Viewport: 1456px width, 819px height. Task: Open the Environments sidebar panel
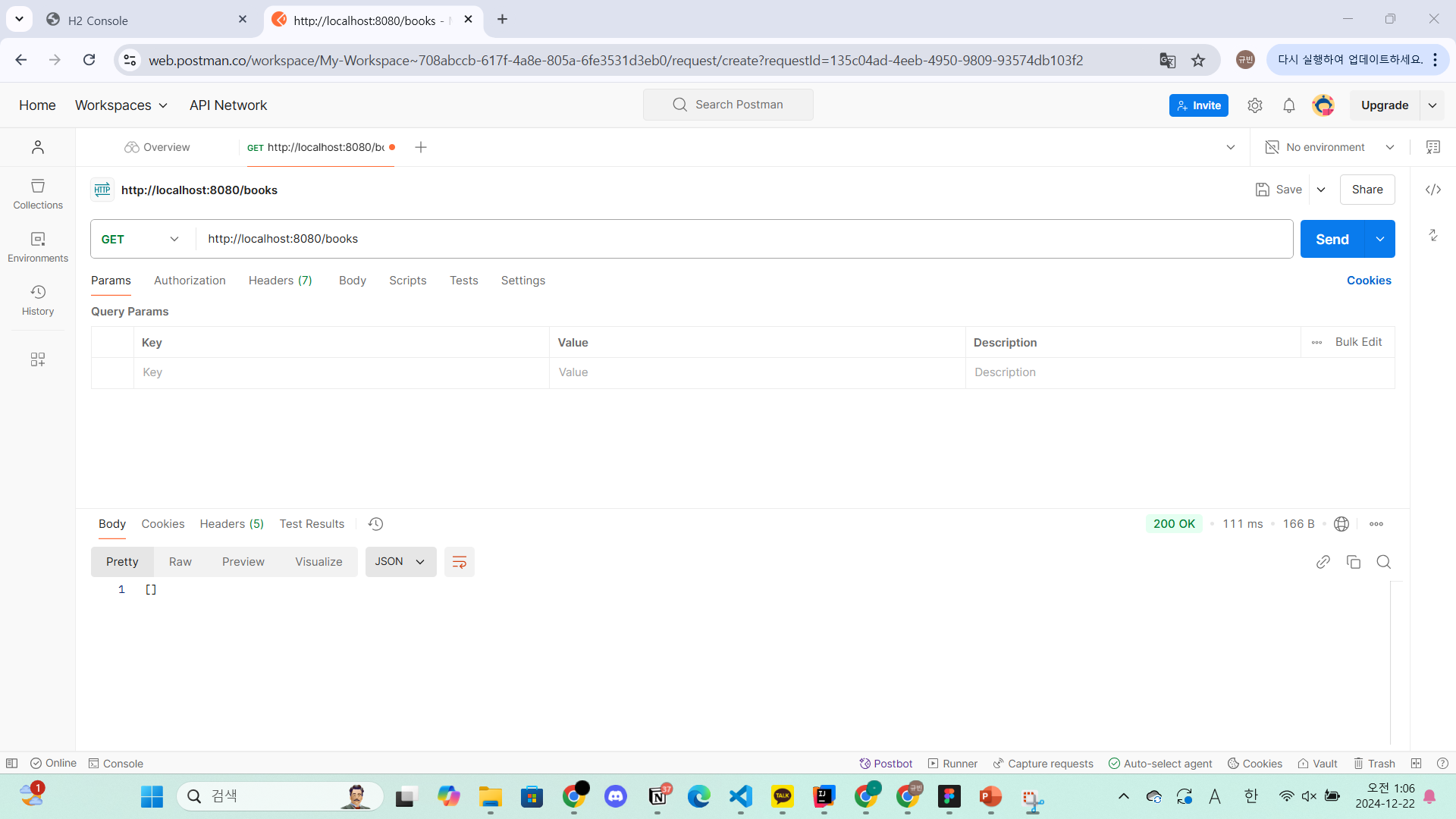pos(38,247)
